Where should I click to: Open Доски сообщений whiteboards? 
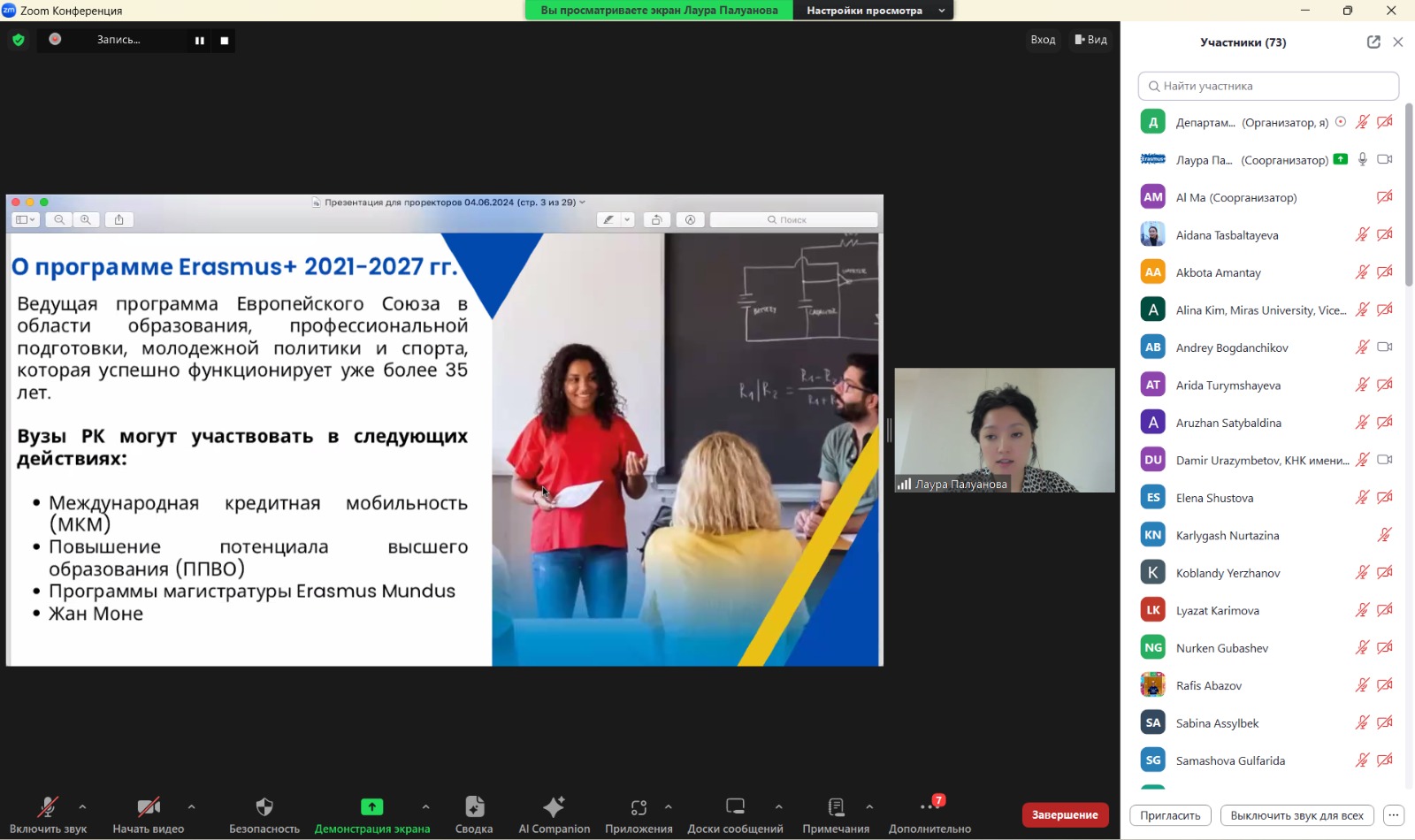[735, 814]
